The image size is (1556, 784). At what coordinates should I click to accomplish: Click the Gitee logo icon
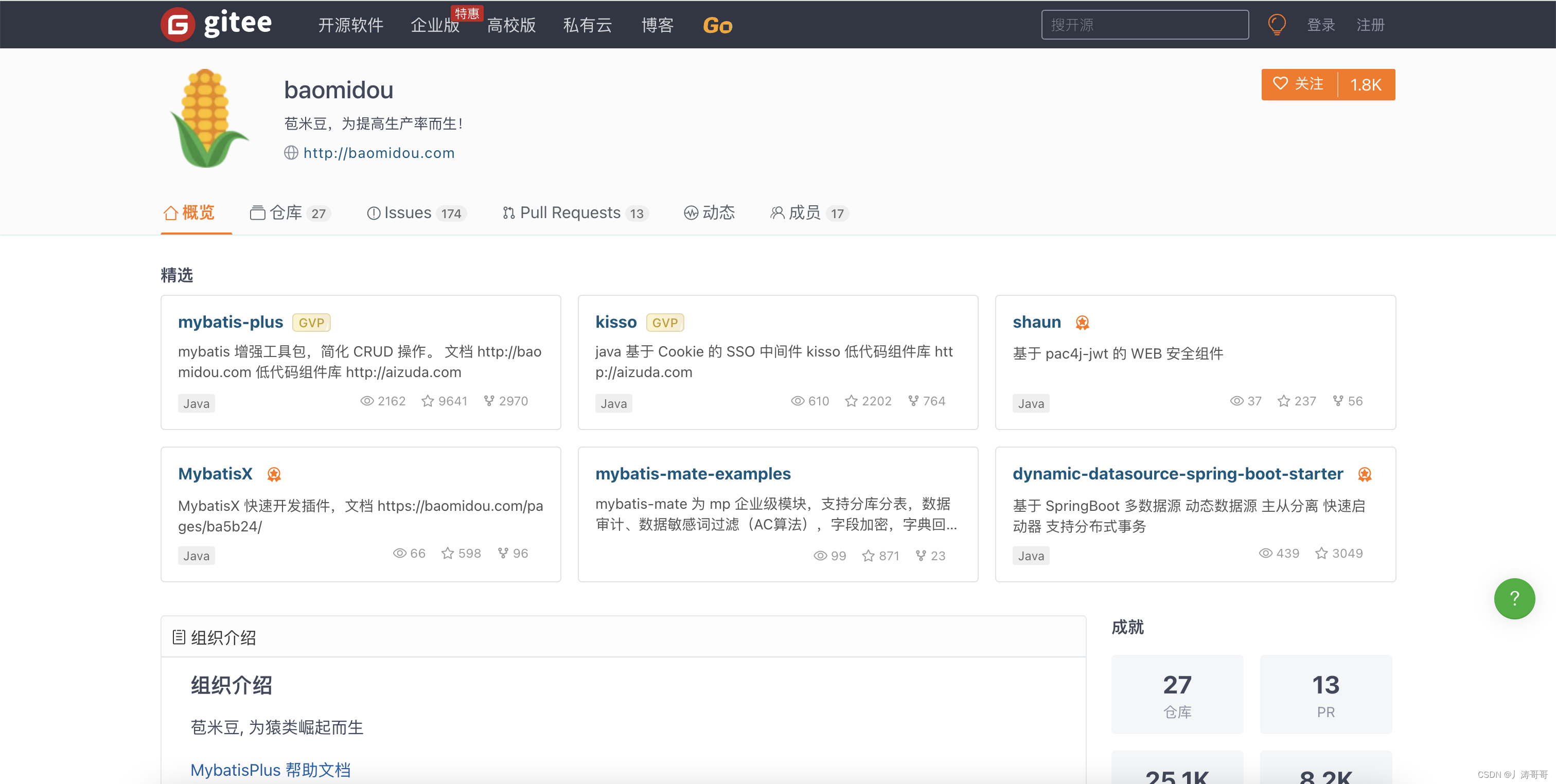coord(178,25)
